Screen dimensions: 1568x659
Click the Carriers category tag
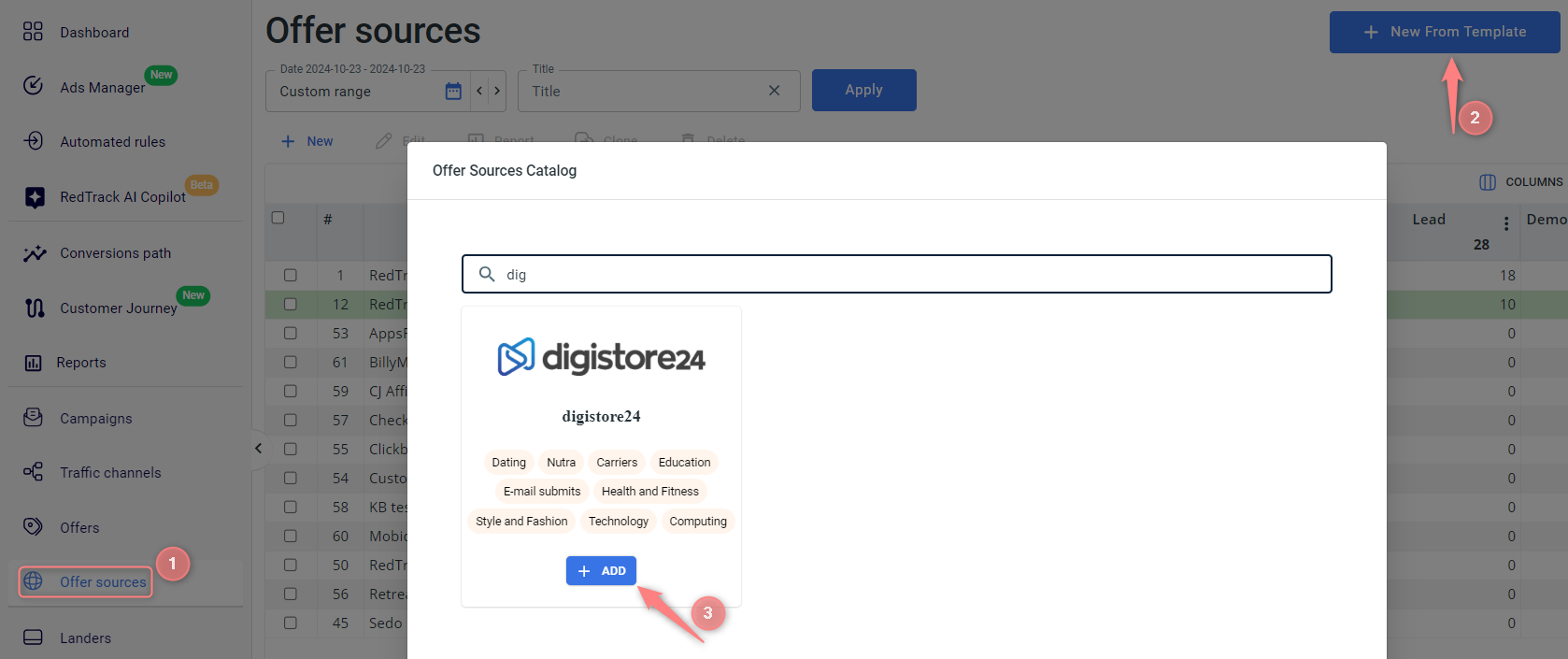click(617, 463)
